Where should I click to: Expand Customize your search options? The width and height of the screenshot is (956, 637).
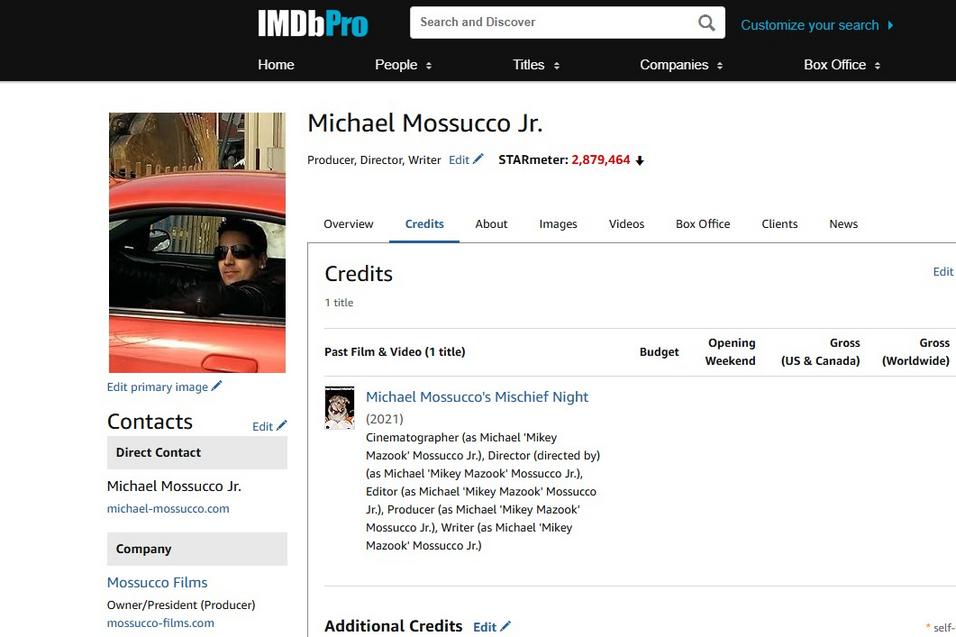[817, 25]
